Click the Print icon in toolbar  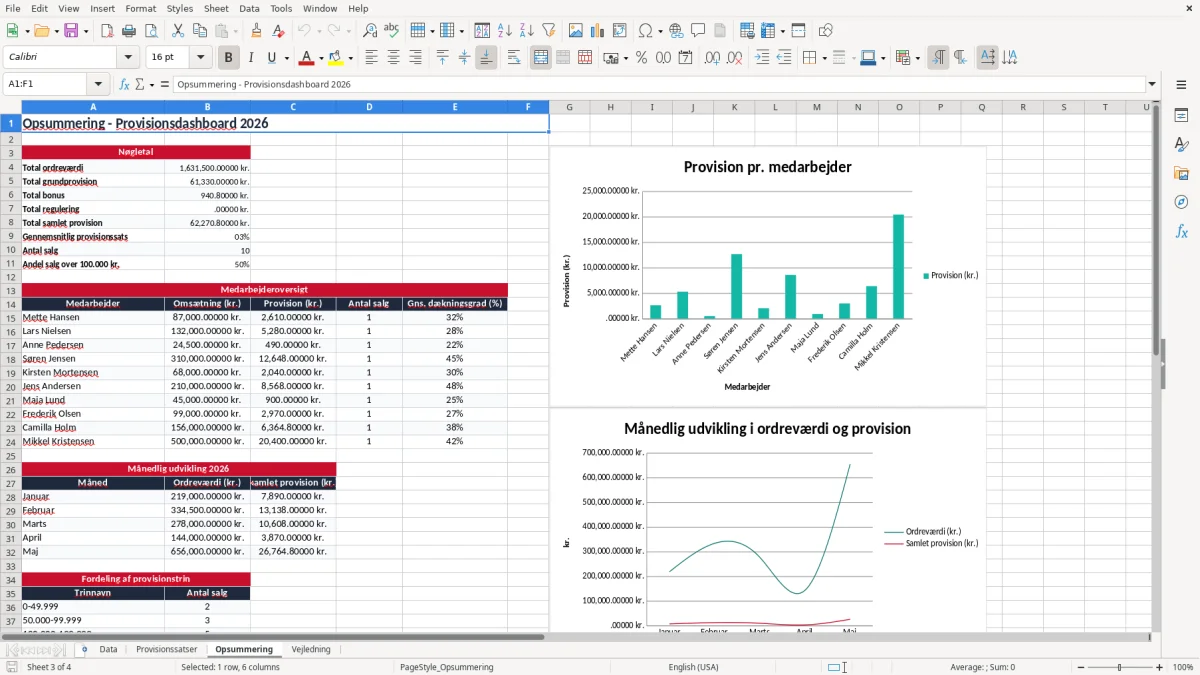[129, 31]
